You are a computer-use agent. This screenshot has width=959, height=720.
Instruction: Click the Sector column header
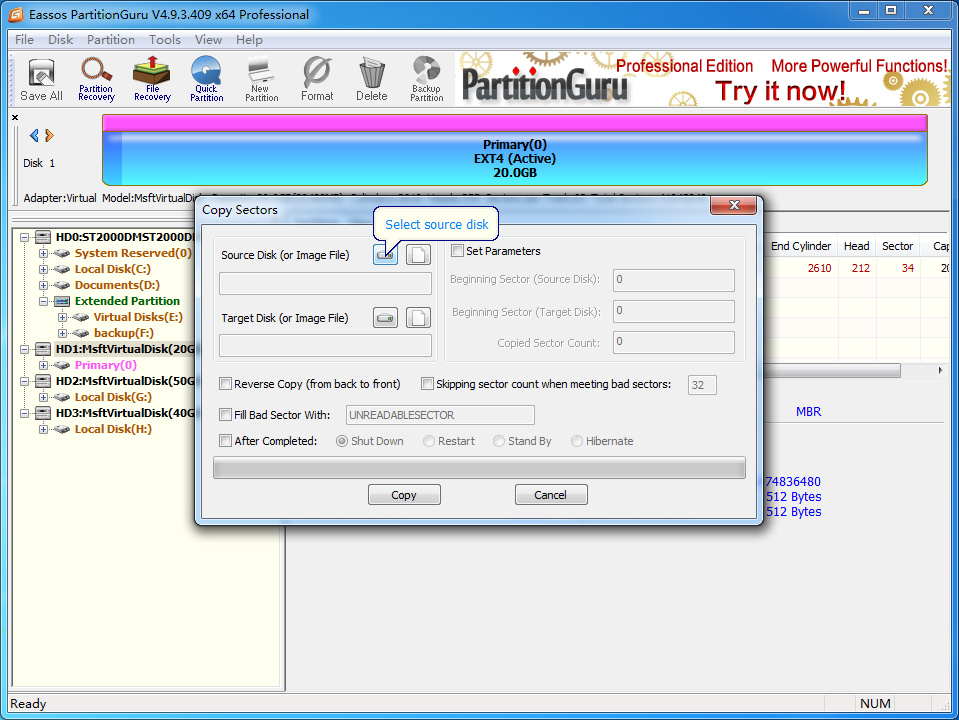[x=897, y=246]
